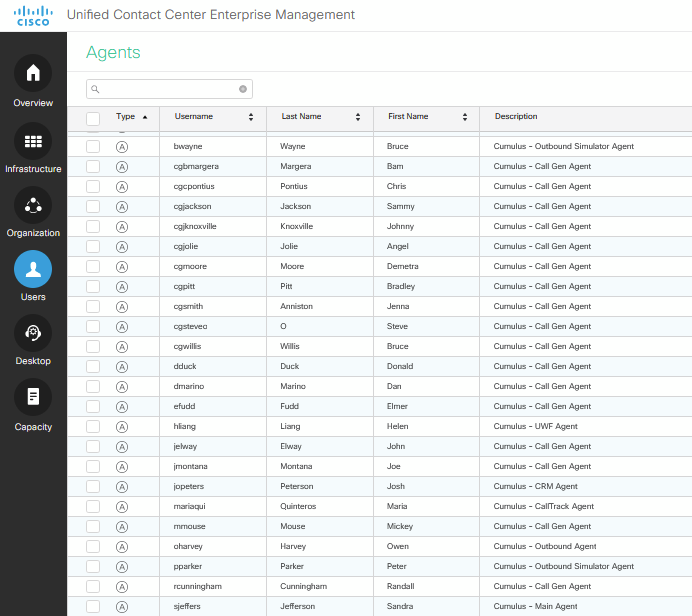This screenshot has height=616, width=692.
Task: Check the box for cgmoore row
Action: [93, 266]
